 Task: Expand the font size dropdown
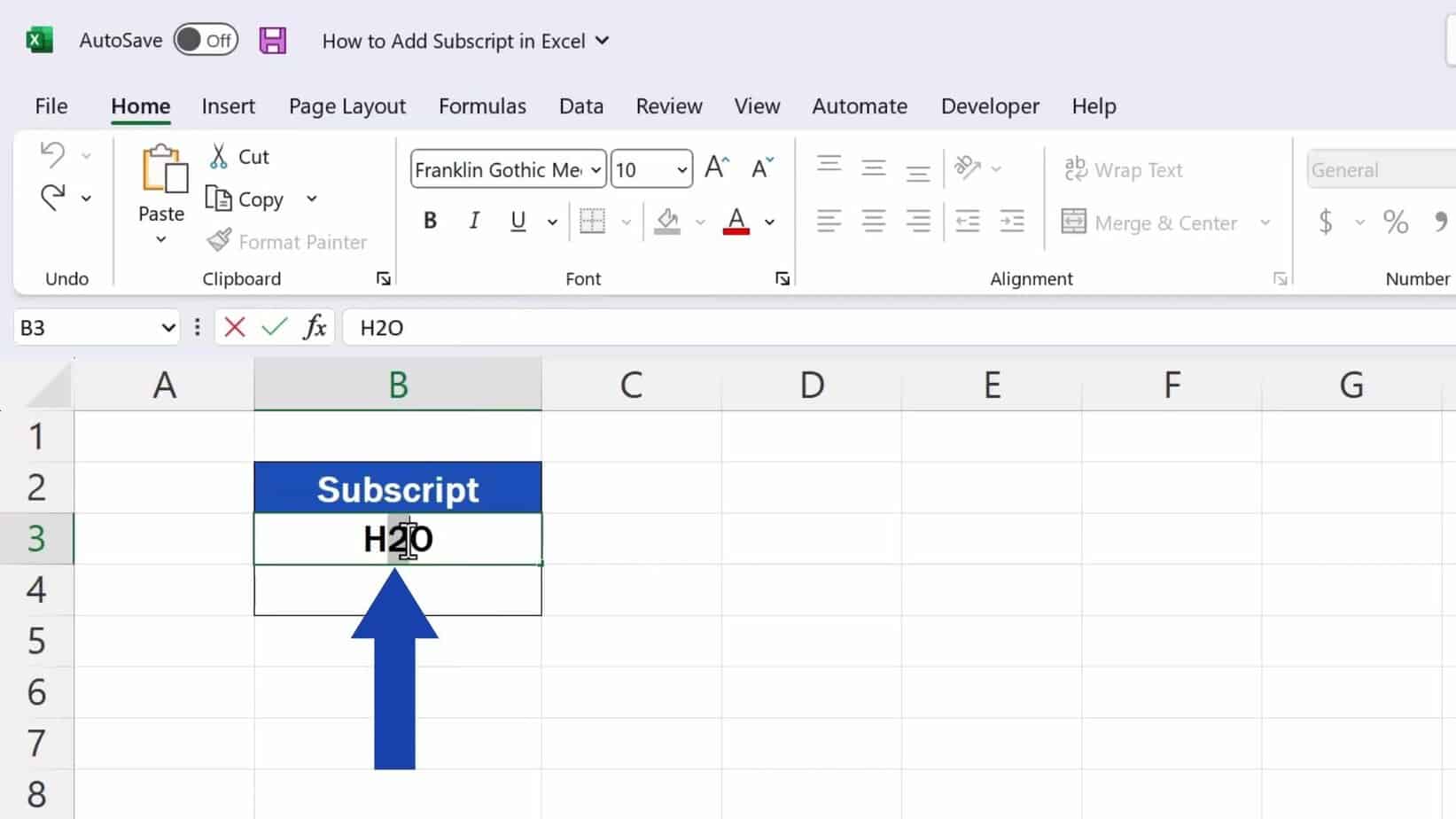[681, 169]
